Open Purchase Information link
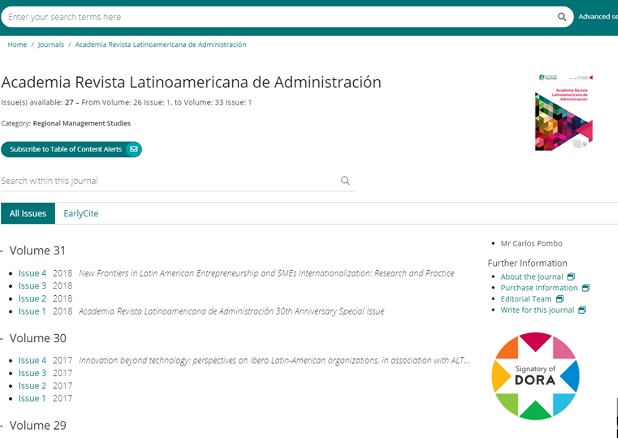 [539, 288]
